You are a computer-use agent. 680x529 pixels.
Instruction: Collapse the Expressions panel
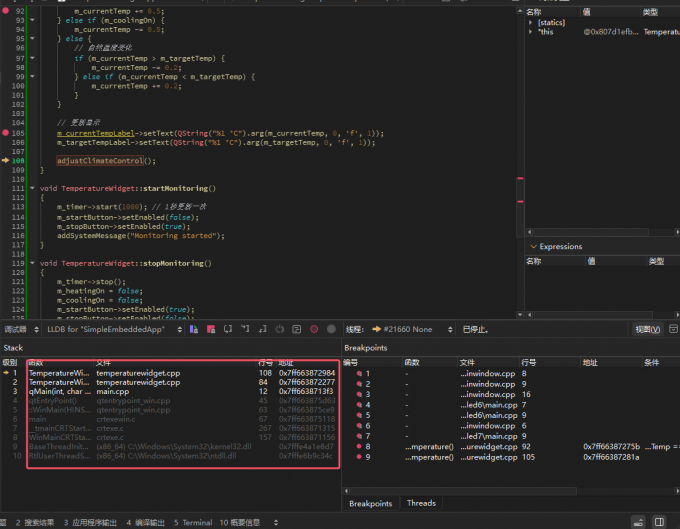(x=533, y=246)
